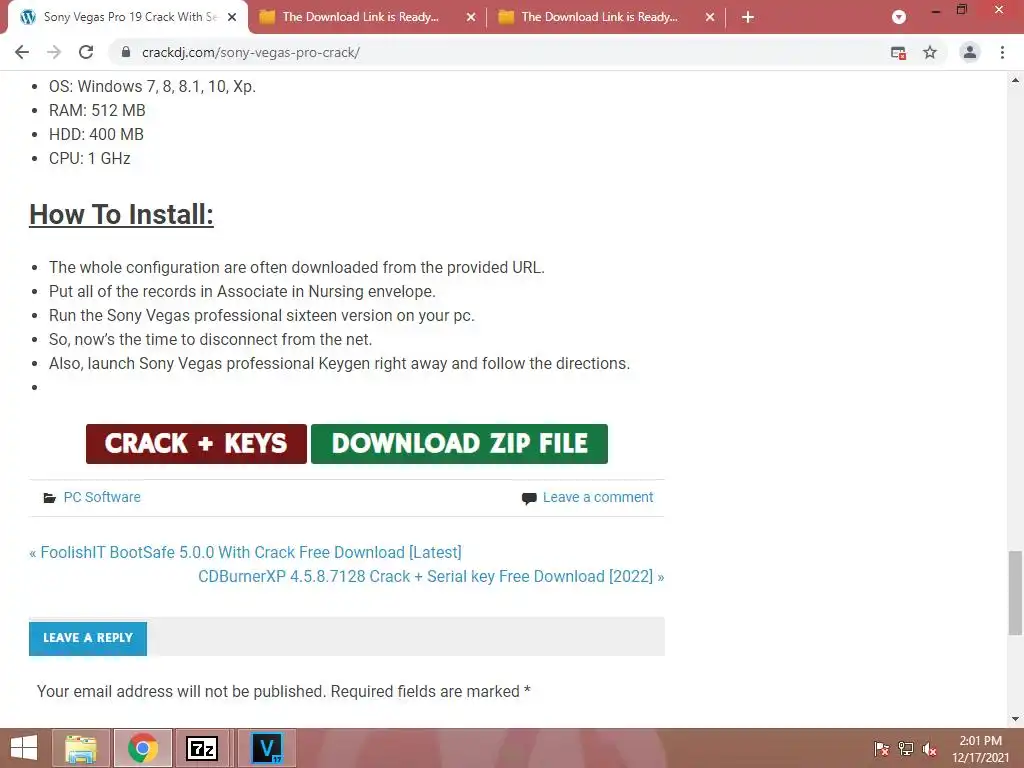The image size is (1024, 768).
Task: Open Vegas Pro from the taskbar
Action: 266,748
